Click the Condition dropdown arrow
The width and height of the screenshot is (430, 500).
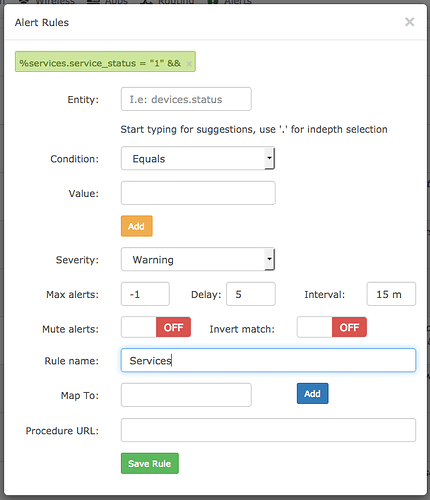[x=269, y=158]
